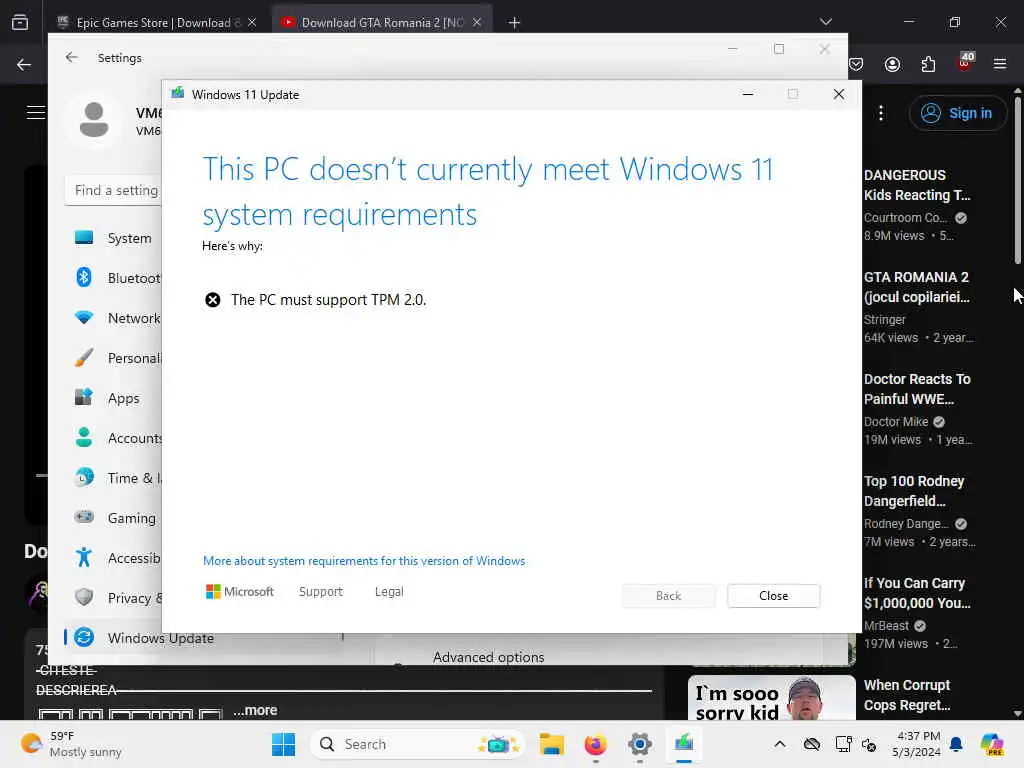This screenshot has height=768, width=1024.
Task: Click the Courtroom channel name under first video
Action: point(904,217)
